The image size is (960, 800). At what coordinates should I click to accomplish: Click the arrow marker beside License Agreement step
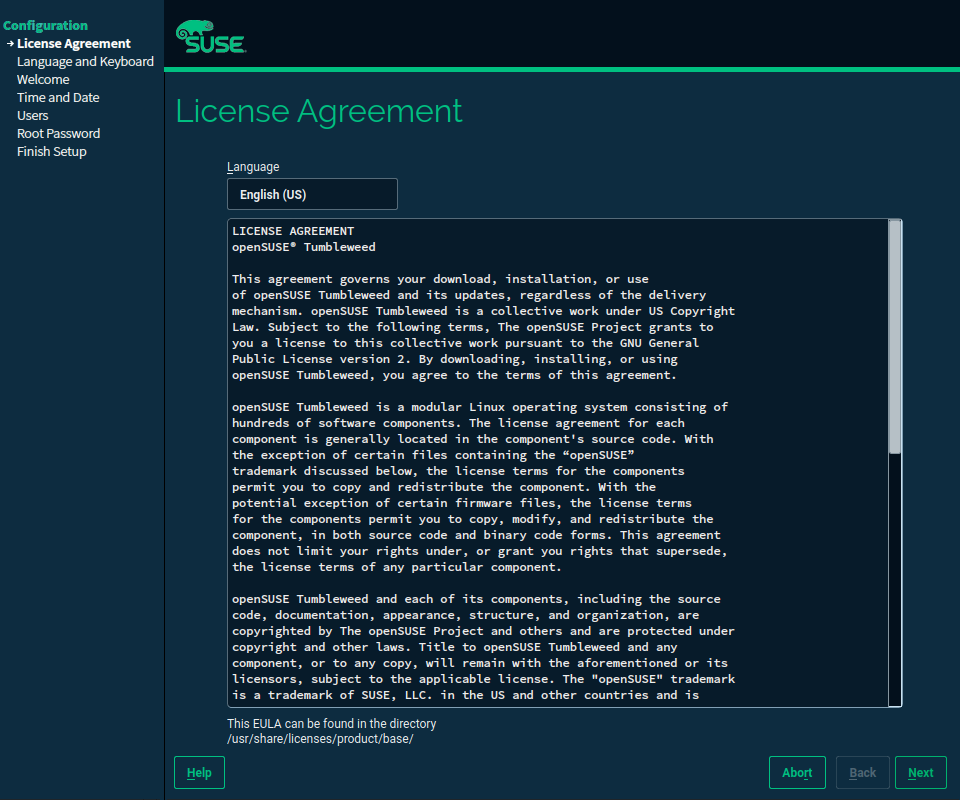9,44
